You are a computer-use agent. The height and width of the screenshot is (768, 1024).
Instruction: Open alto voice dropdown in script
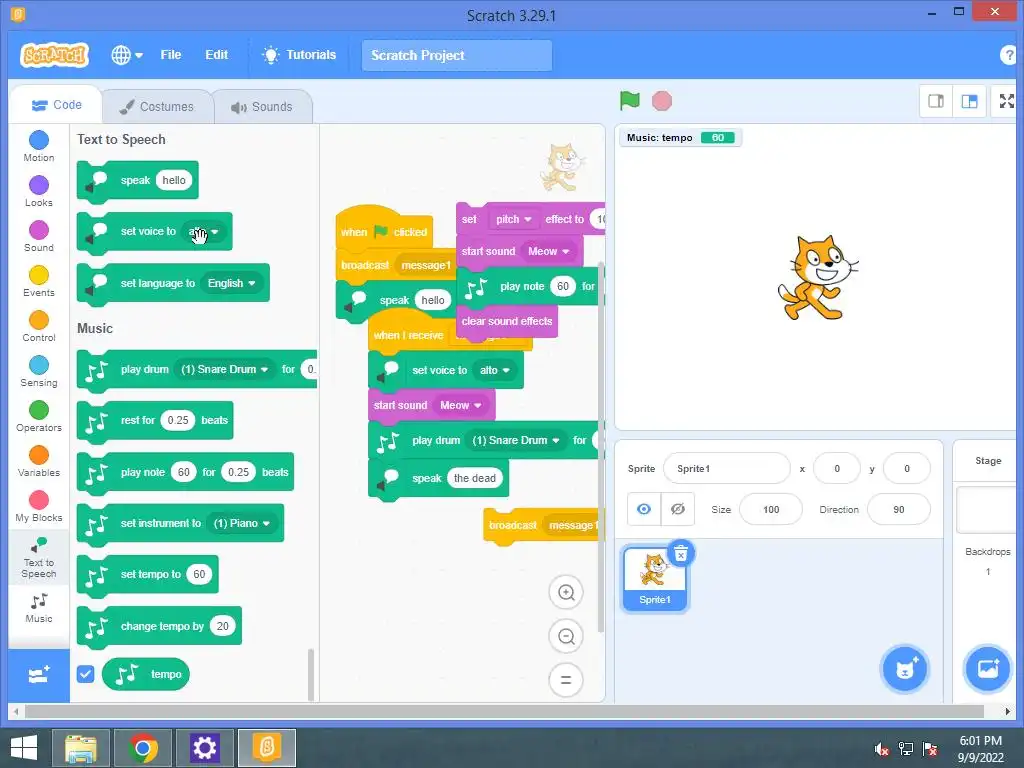[494, 370]
